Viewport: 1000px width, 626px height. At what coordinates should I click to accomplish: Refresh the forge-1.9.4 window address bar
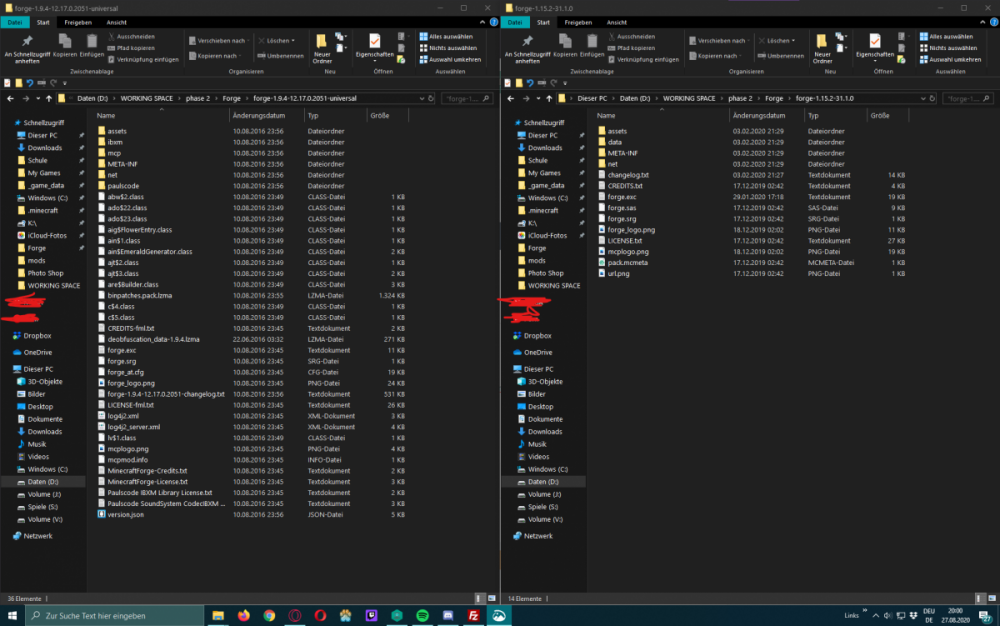click(431, 99)
